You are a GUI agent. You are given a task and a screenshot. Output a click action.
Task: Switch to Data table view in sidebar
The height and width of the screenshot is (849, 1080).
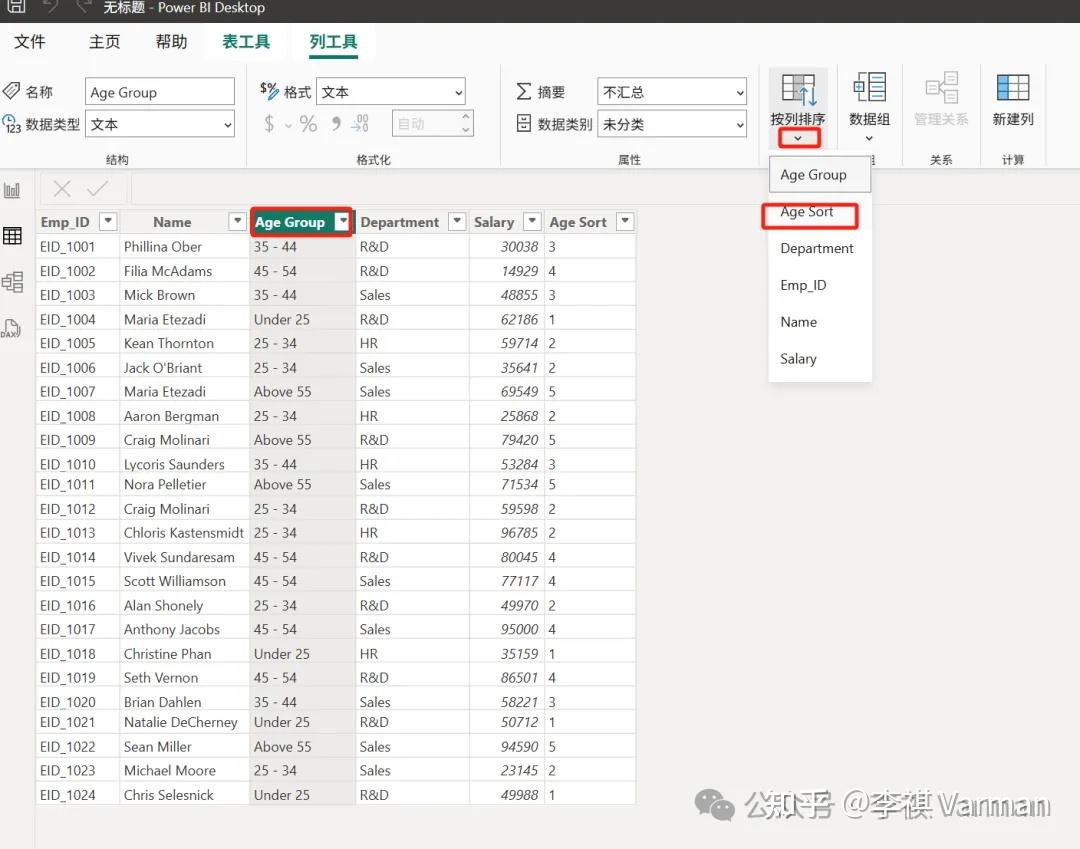coord(12,235)
